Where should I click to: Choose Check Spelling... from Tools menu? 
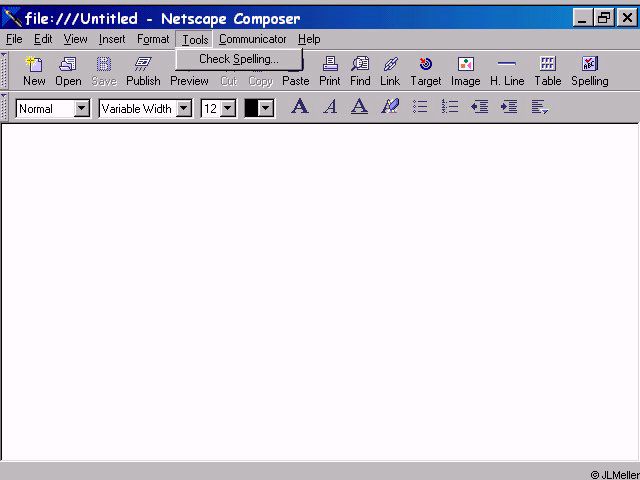(x=239, y=59)
